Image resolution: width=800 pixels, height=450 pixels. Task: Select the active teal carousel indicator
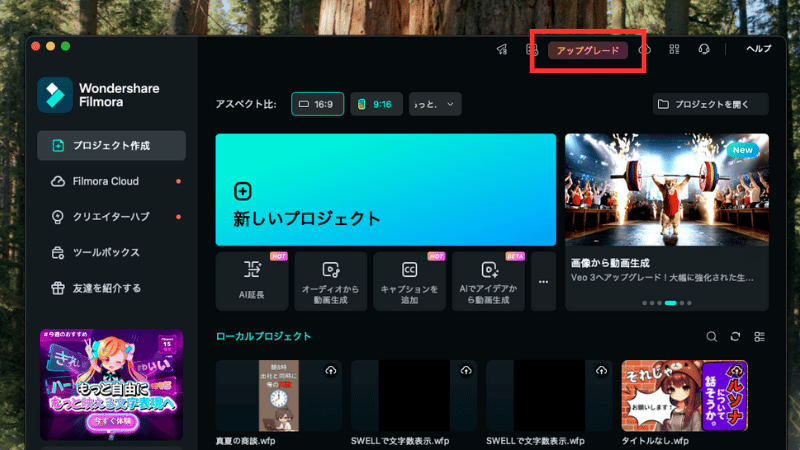click(x=670, y=303)
